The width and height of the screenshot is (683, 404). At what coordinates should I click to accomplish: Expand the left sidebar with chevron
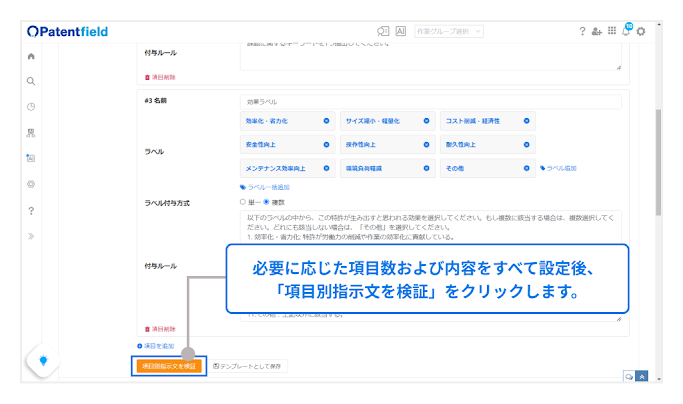[31, 236]
